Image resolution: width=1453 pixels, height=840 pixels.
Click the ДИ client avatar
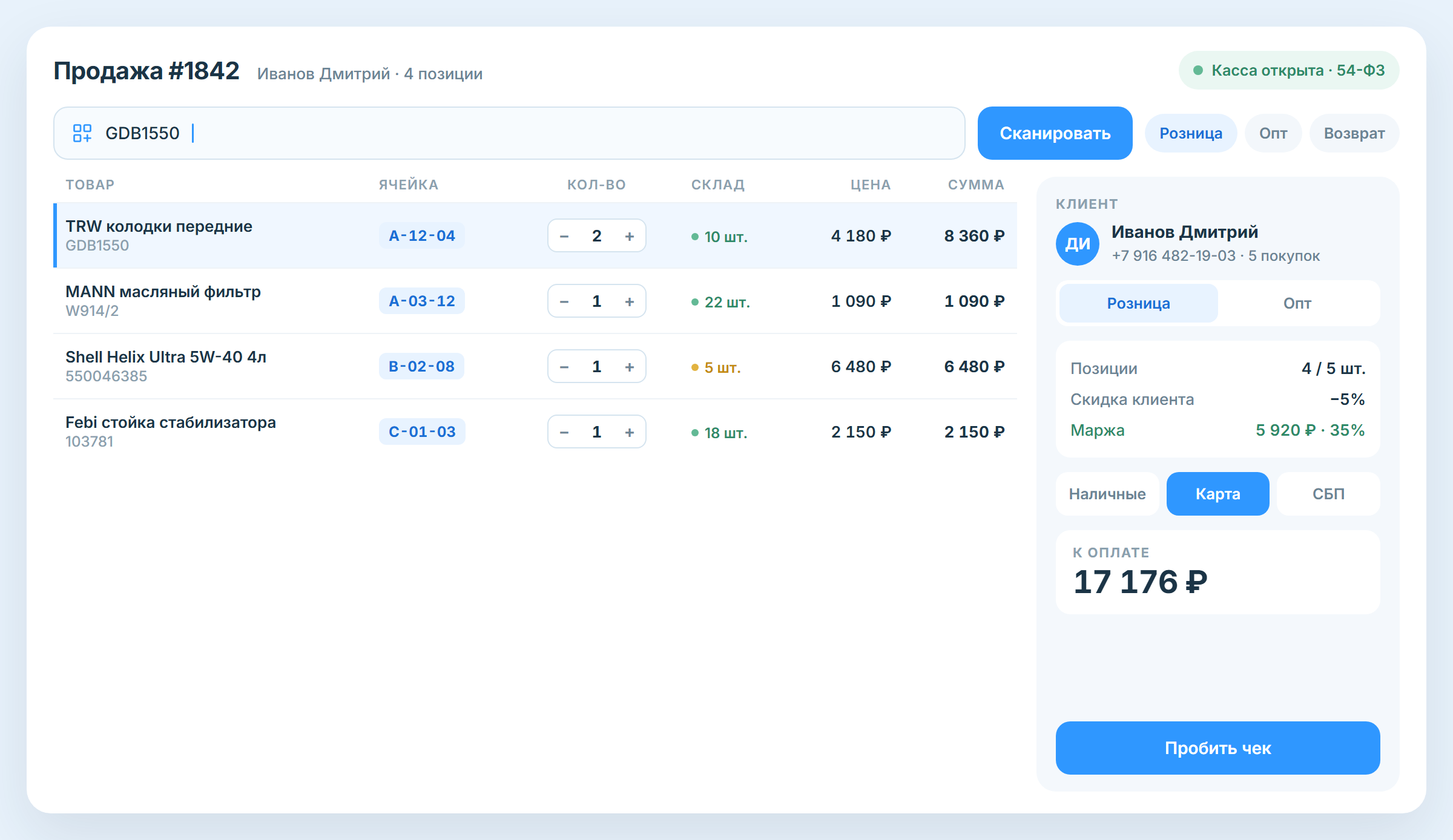pyautogui.click(x=1078, y=244)
